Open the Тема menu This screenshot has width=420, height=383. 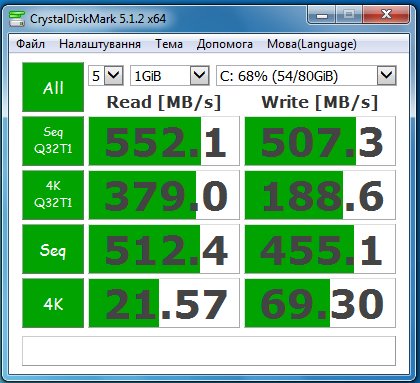pyautogui.click(x=169, y=44)
